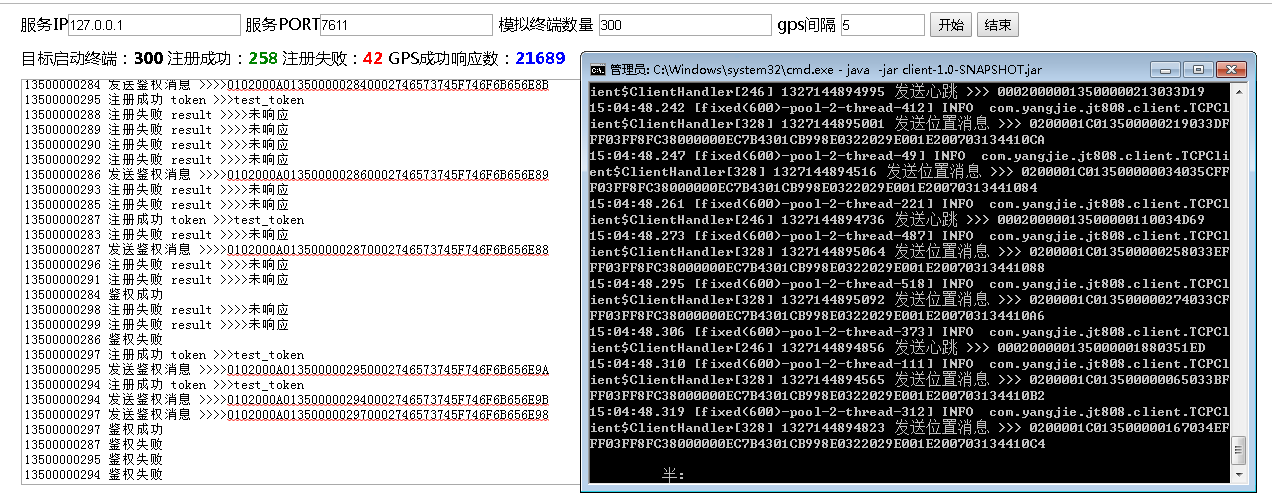Click log row 13500000286 鉴权失败
This screenshot has height=497, width=1272.
click(x=93, y=340)
